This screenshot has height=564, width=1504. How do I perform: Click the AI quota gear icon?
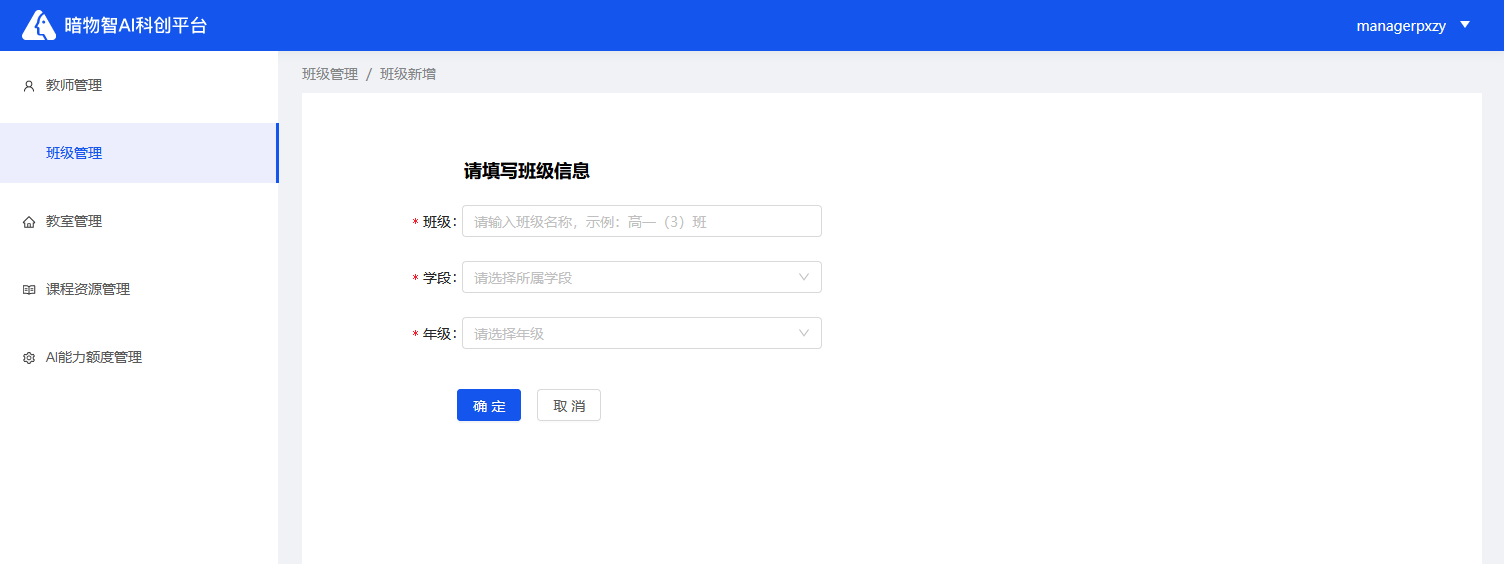click(29, 358)
